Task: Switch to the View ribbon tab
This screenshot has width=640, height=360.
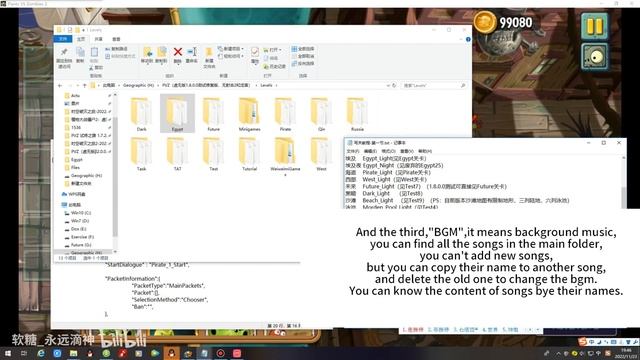Action: (116, 39)
